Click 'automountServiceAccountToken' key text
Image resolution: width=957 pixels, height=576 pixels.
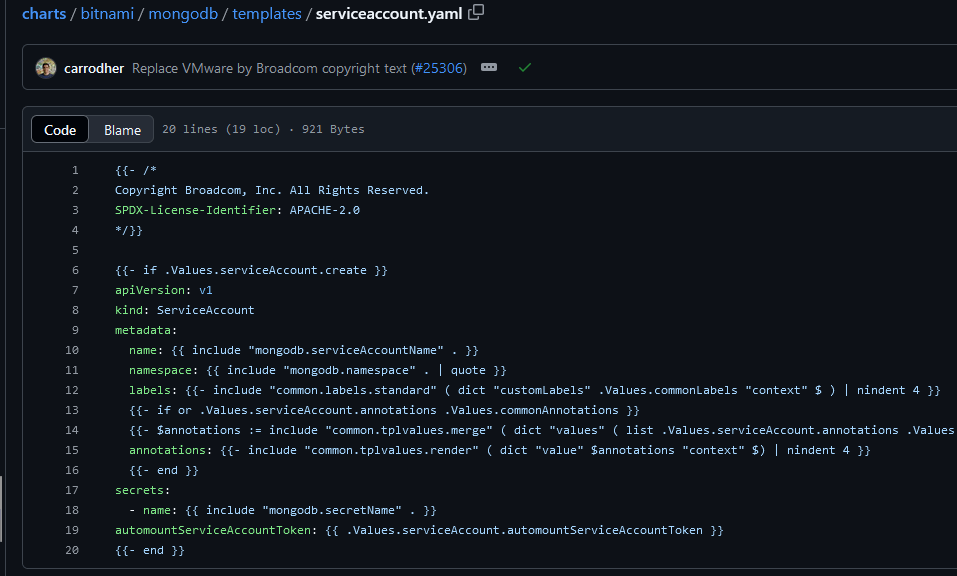(x=213, y=530)
